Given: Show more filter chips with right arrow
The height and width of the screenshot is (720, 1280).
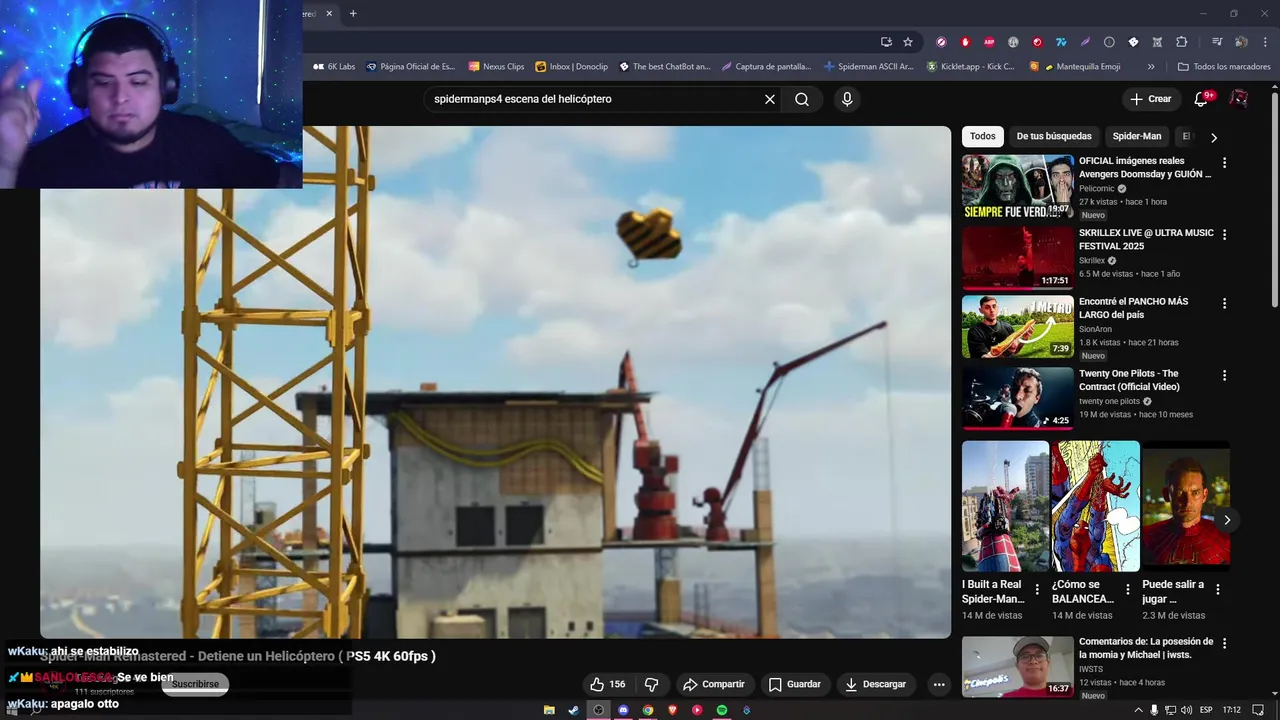Looking at the screenshot, I should pos(1214,137).
